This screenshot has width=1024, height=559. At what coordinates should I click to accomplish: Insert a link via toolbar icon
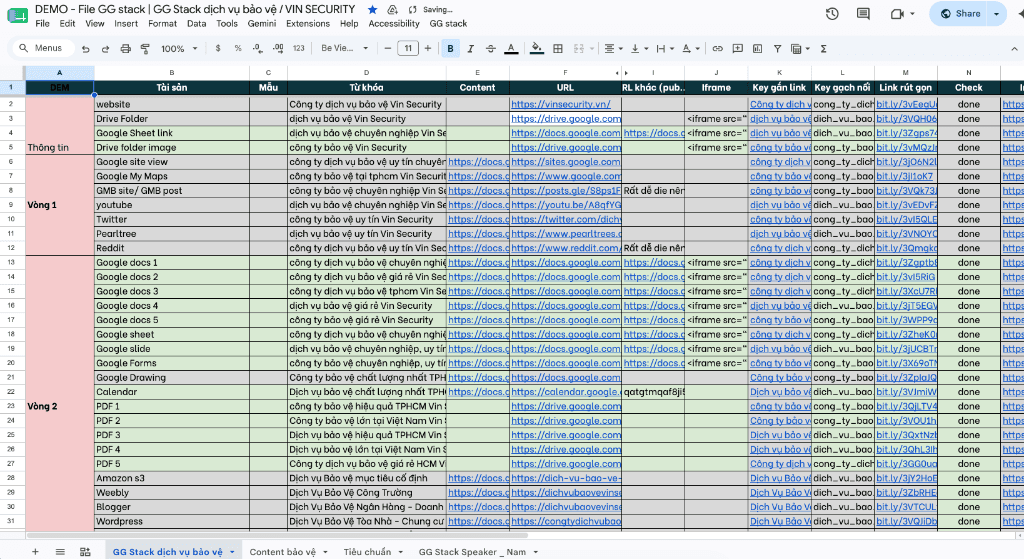(717, 48)
